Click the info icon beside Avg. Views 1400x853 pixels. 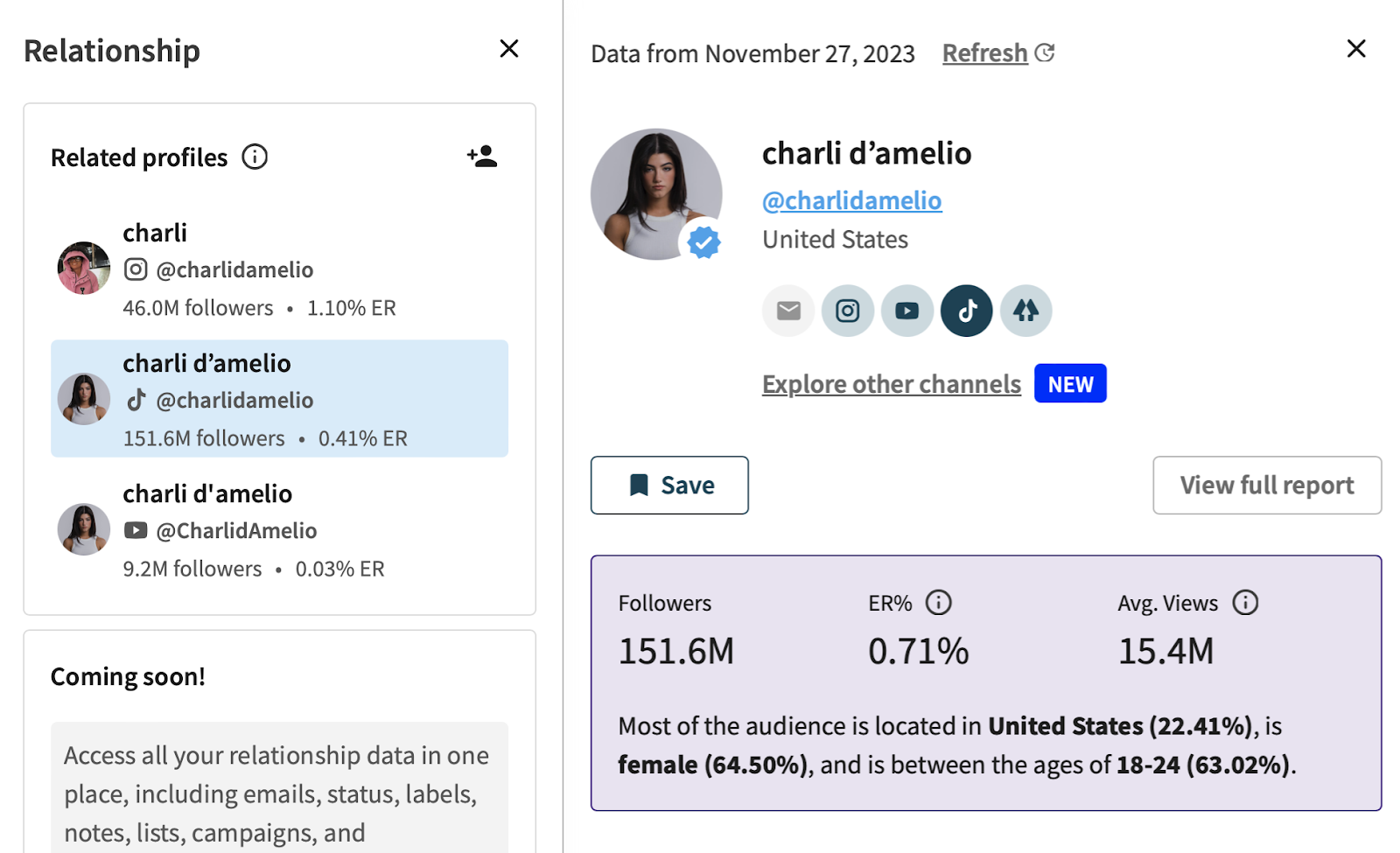pyautogui.click(x=1247, y=602)
